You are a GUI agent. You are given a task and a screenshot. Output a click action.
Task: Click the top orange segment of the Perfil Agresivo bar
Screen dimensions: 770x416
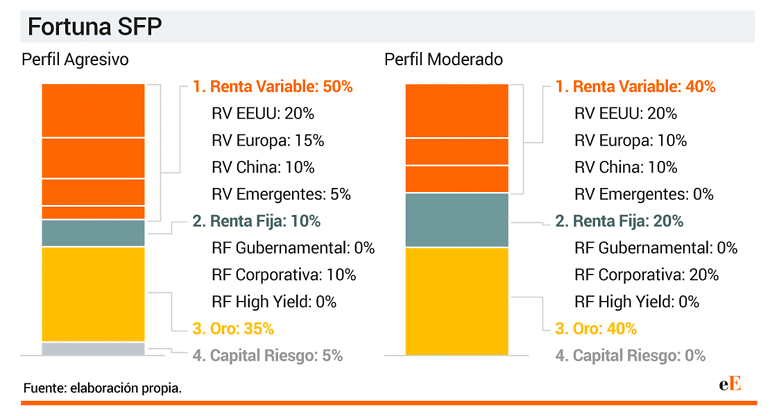pos(93,110)
